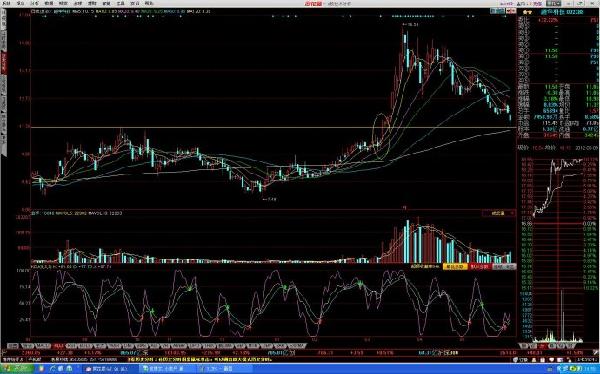
Task: Click the red icon at chart top-right corner
Action: [511, 11]
